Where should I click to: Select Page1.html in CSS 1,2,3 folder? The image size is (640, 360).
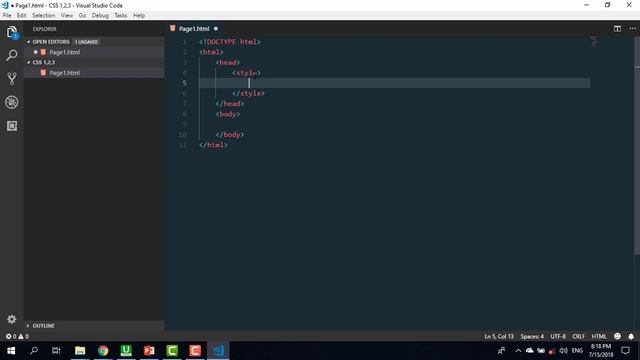click(x=94, y=73)
